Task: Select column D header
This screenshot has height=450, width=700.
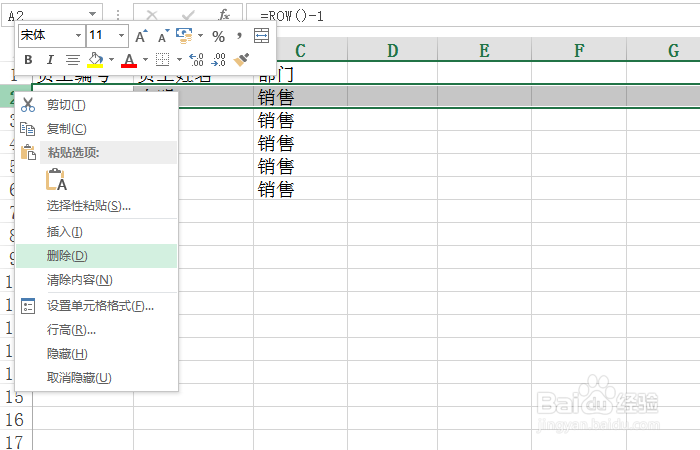Action: (x=392, y=50)
